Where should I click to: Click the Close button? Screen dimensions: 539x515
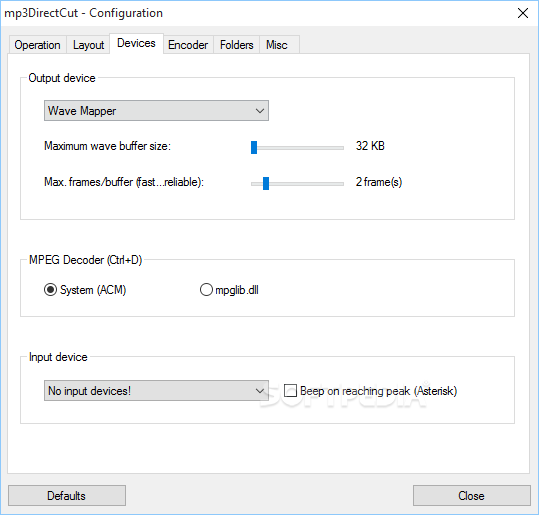tap(472, 496)
